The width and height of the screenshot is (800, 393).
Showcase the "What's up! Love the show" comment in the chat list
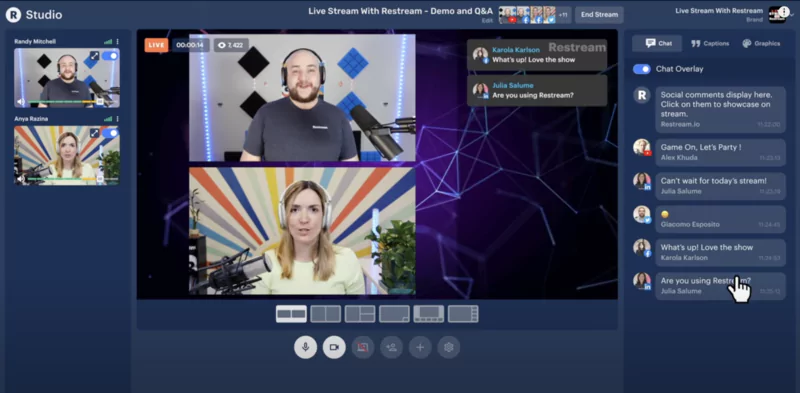pos(720,252)
